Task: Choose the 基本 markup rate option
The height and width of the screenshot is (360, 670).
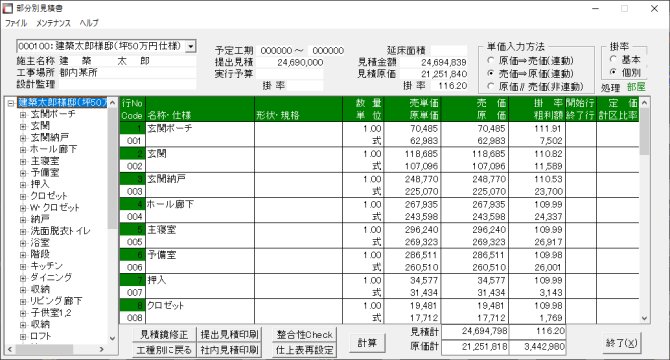Action: pyautogui.click(x=613, y=59)
